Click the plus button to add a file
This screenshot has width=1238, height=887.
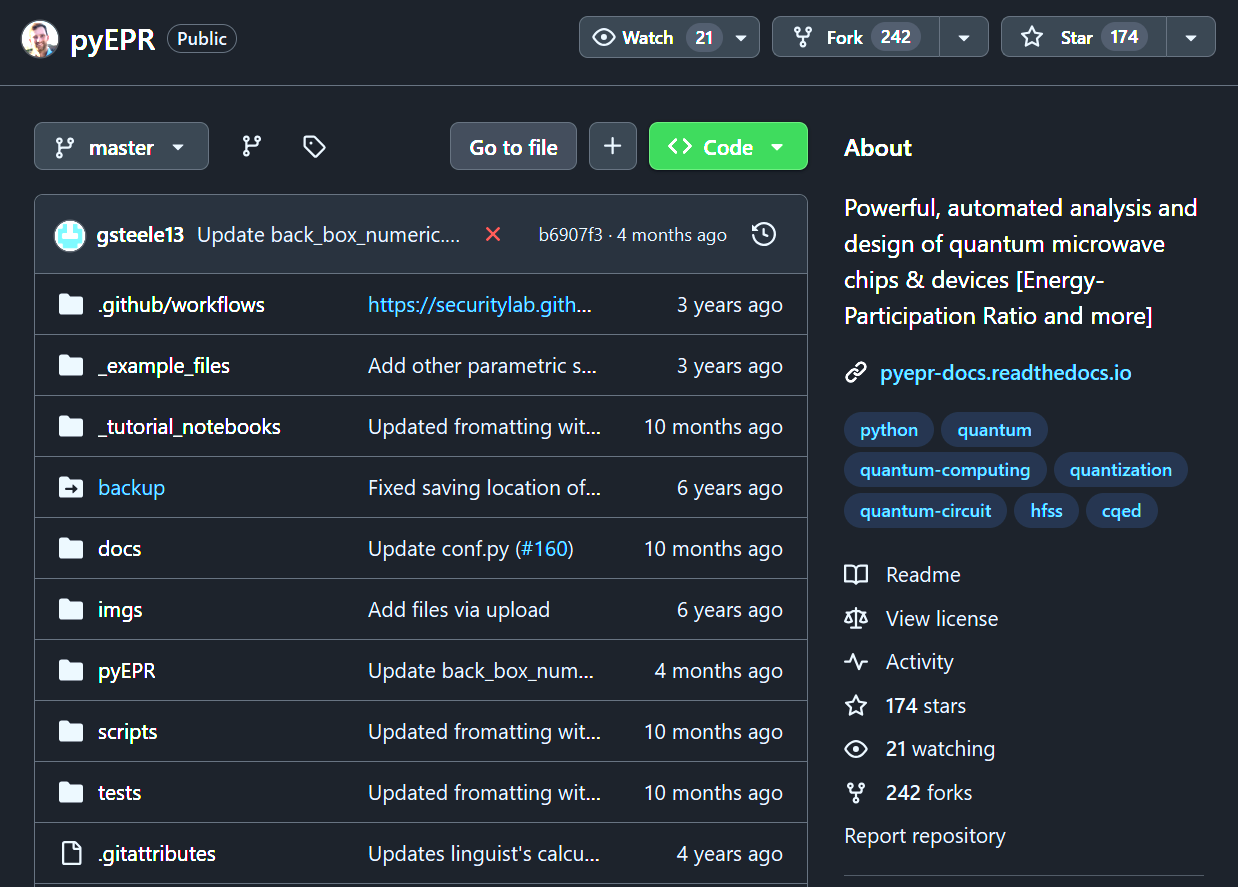click(x=613, y=146)
